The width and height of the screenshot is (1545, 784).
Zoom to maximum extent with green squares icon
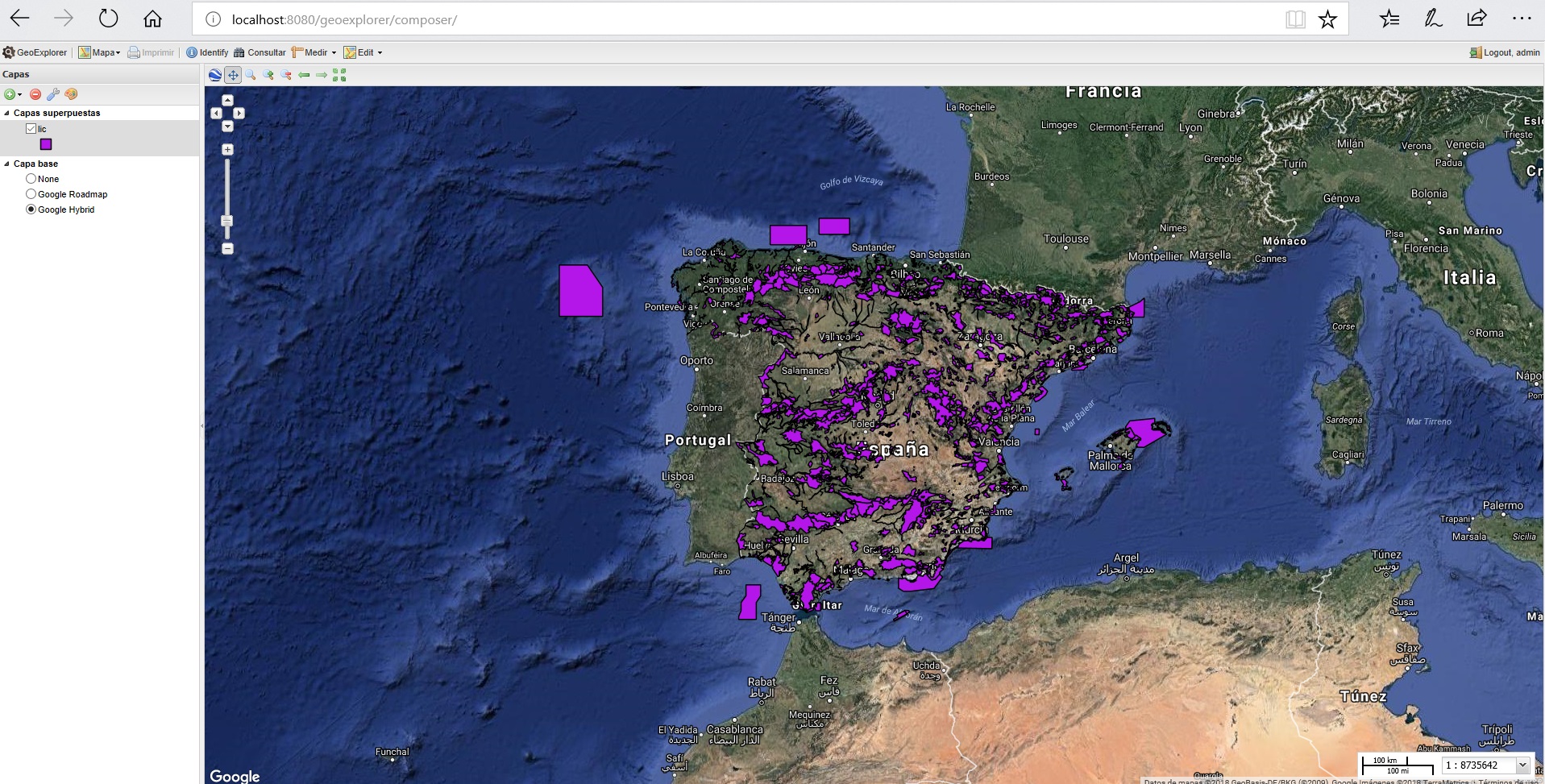tap(339, 75)
